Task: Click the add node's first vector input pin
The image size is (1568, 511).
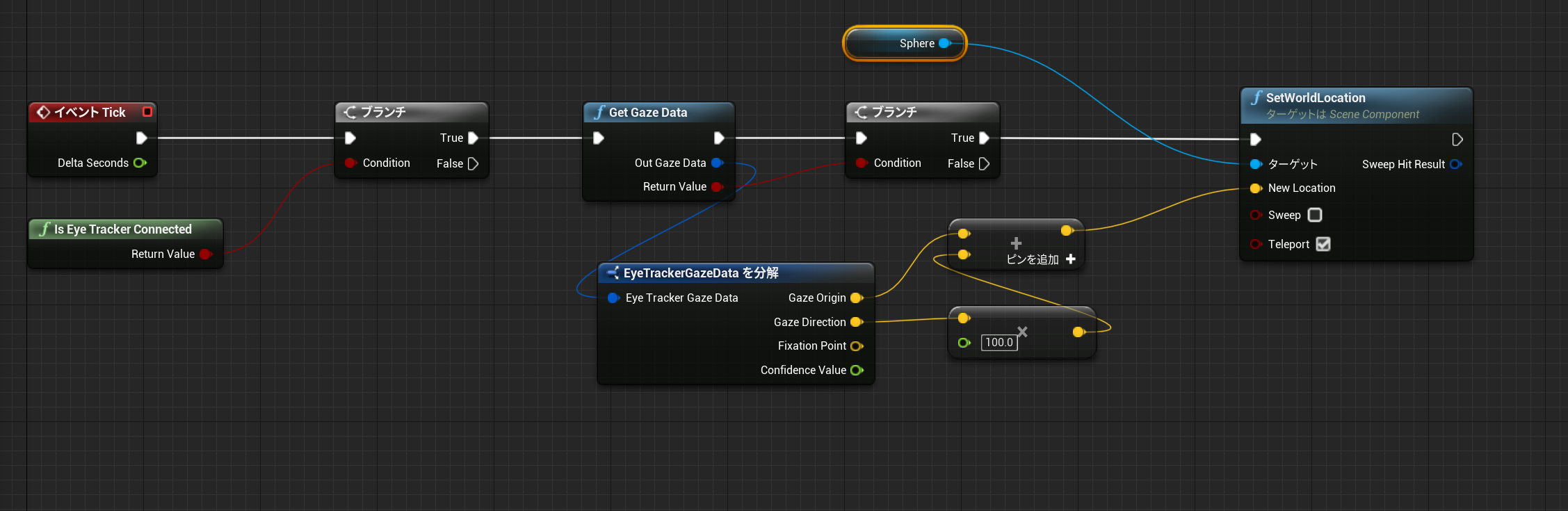Action: click(x=964, y=233)
